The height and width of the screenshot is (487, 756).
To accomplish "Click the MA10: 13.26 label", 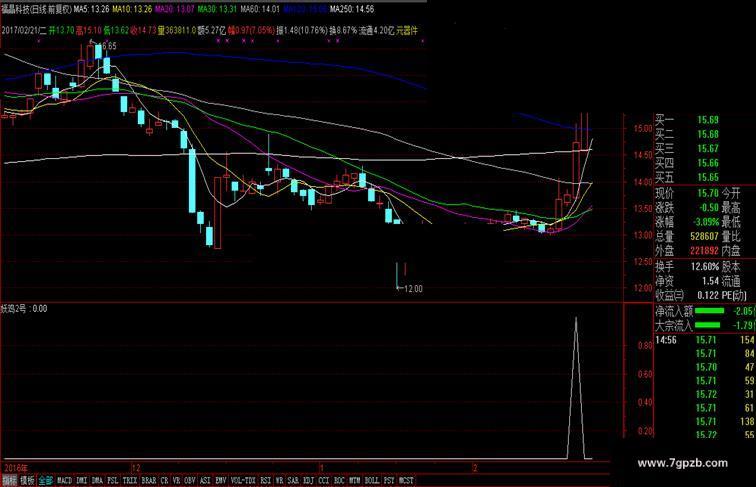I will pos(132,9).
